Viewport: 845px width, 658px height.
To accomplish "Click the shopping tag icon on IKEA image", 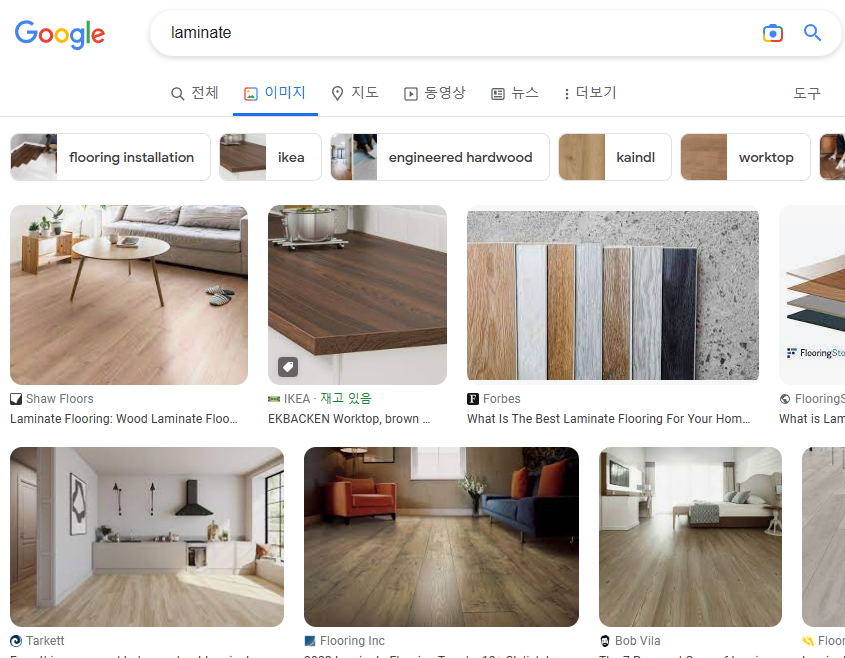I will 288,367.
